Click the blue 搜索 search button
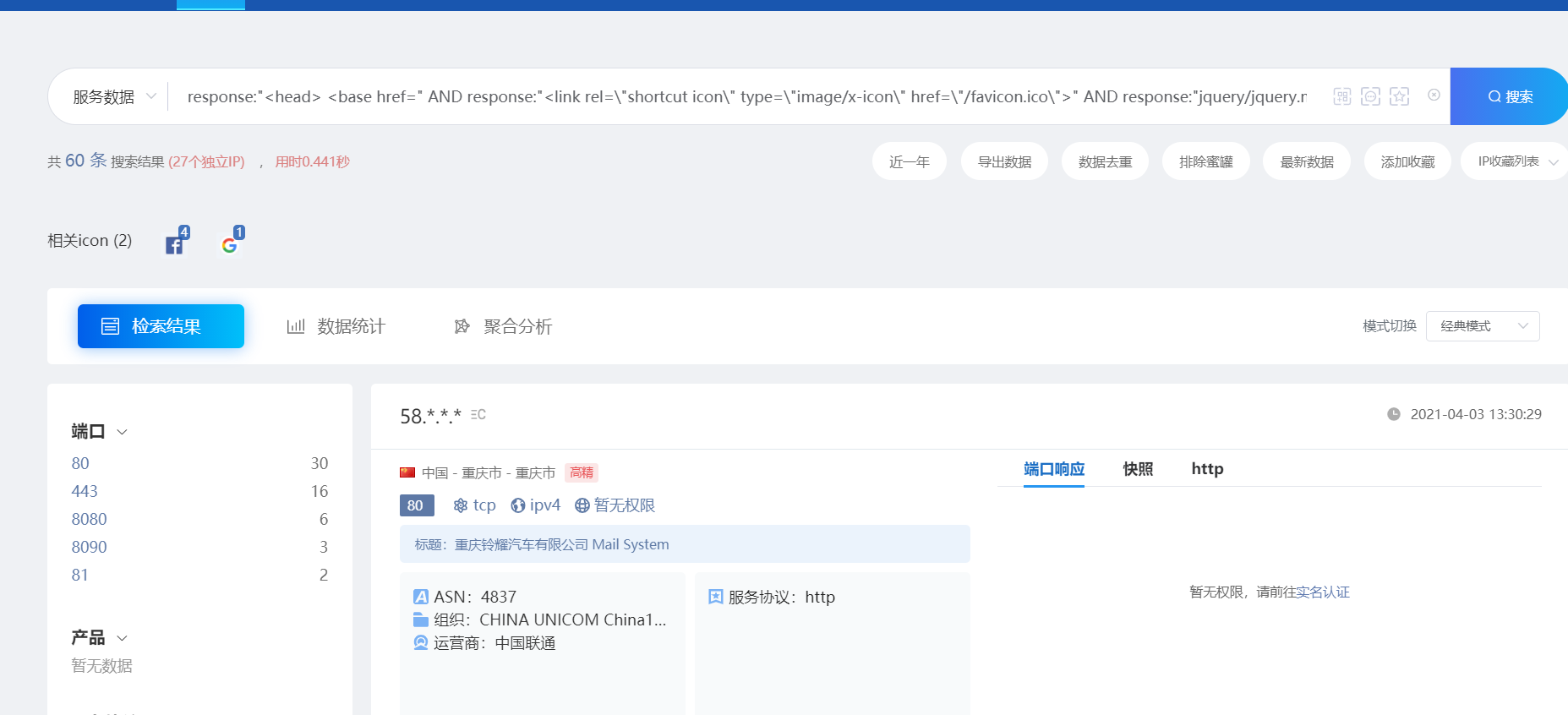This screenshot has width=1568, height=715. pyautogui.click(x=1509, y=96)
